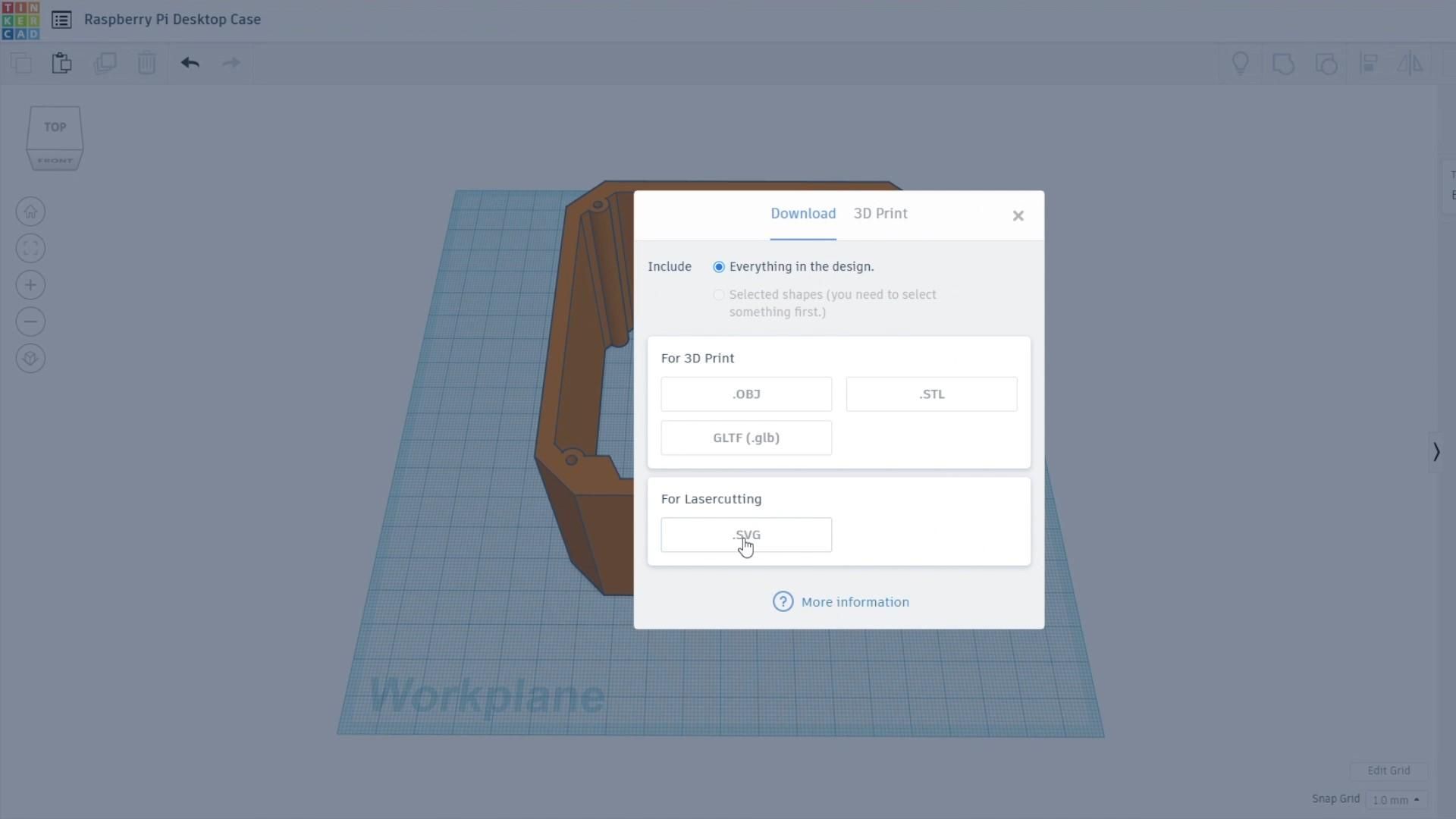Download the design as .OBJ
Screen dimensions: 1456x819
coord(746,394)
